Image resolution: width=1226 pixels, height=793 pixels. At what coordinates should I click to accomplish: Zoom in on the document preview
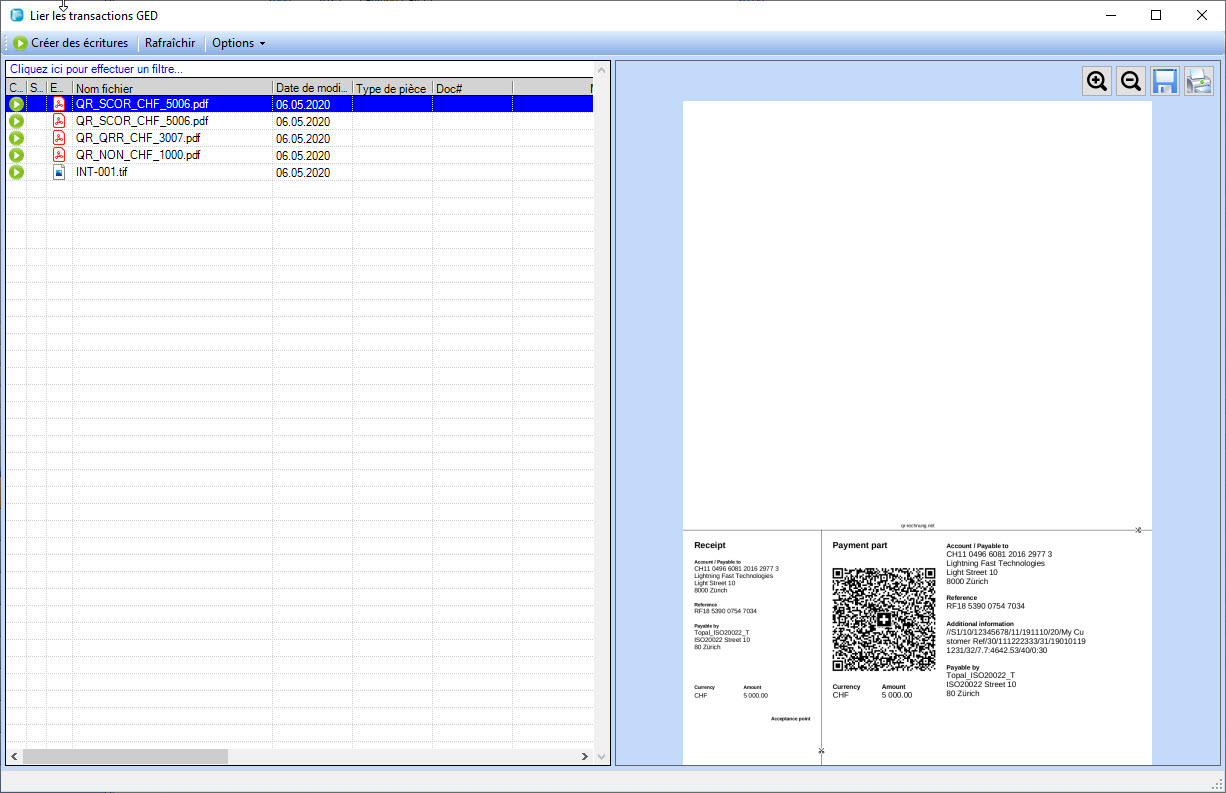(1097, 82)
